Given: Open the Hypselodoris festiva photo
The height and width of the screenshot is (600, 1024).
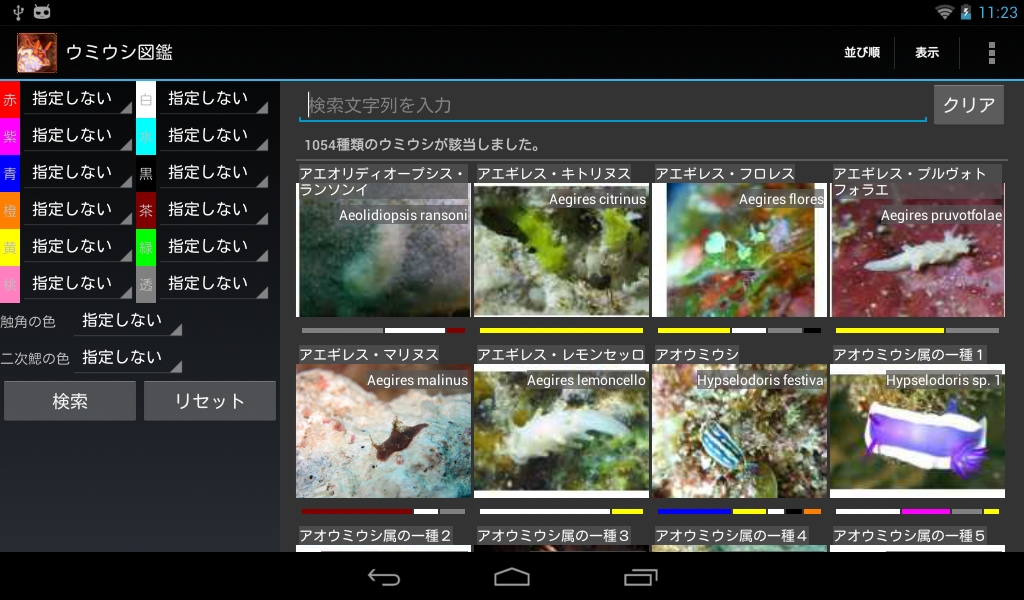Looking at the screenshot, I should [x=739, y=431].
